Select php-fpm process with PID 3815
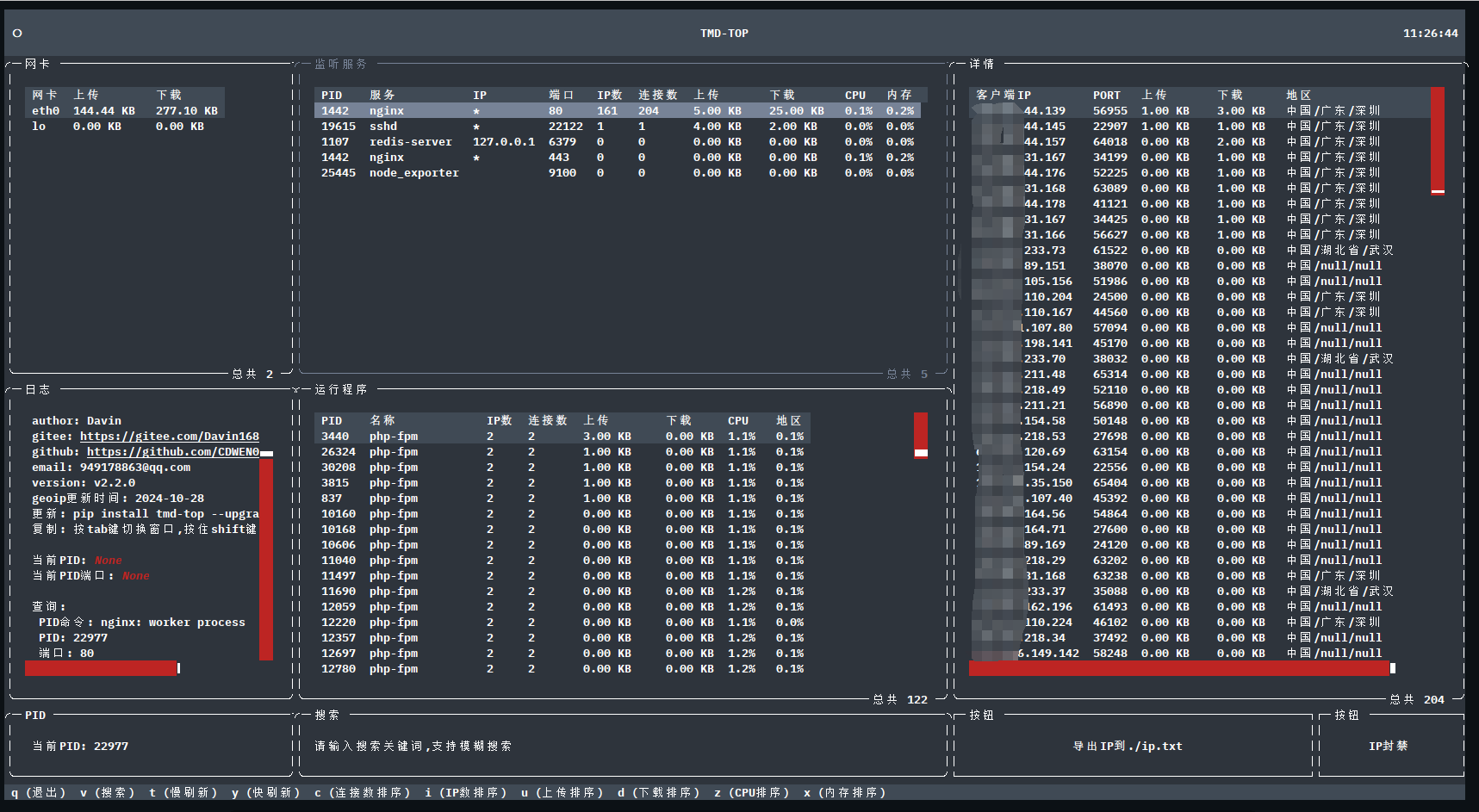Viewport: 1479px width, 812px height. tap(562, 483)
